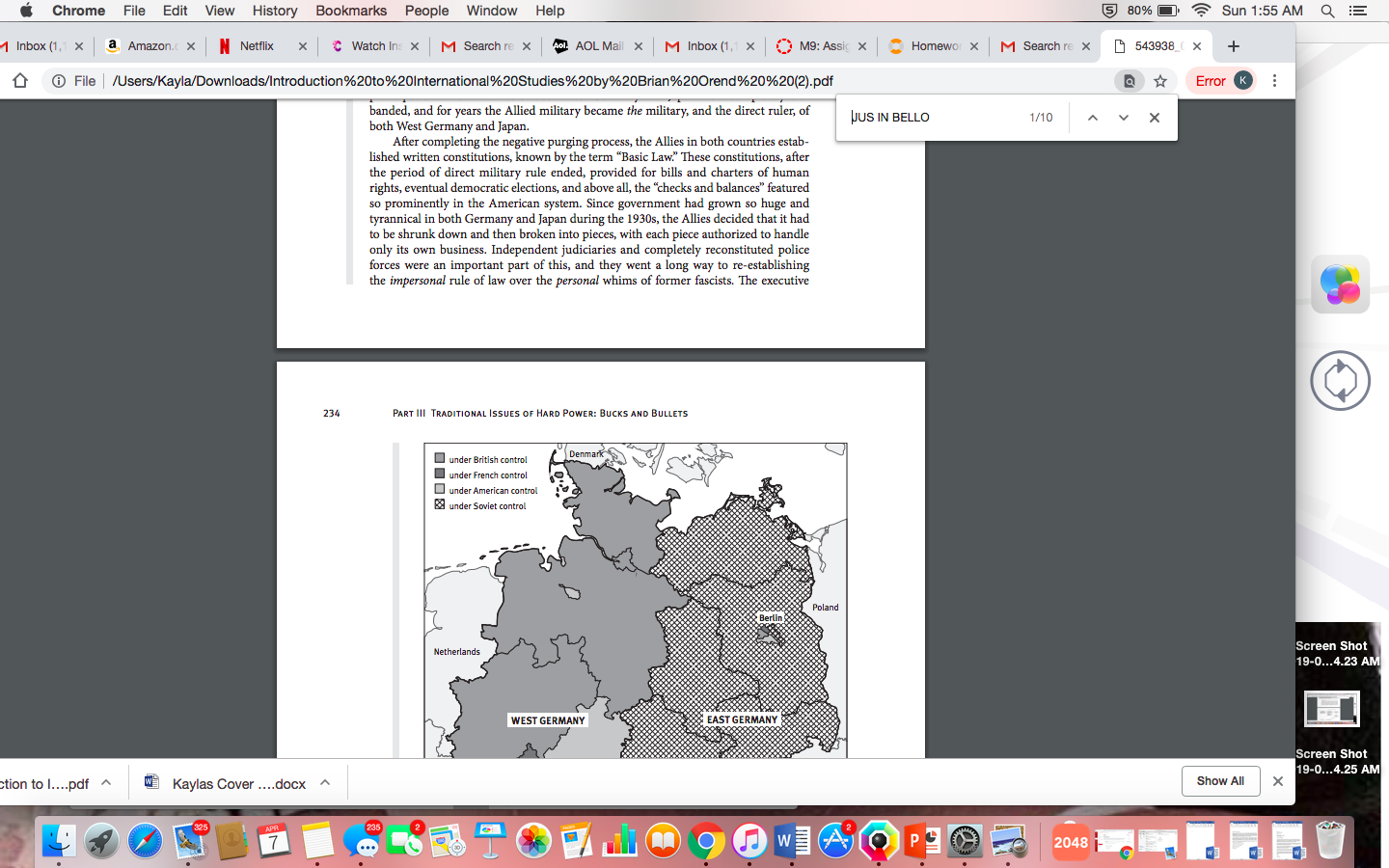The height and width of the screenshot is (868, 1389).
Task: Open Microsoft Word from the dock
Action: pyautogui.click(x=792, y=842)
